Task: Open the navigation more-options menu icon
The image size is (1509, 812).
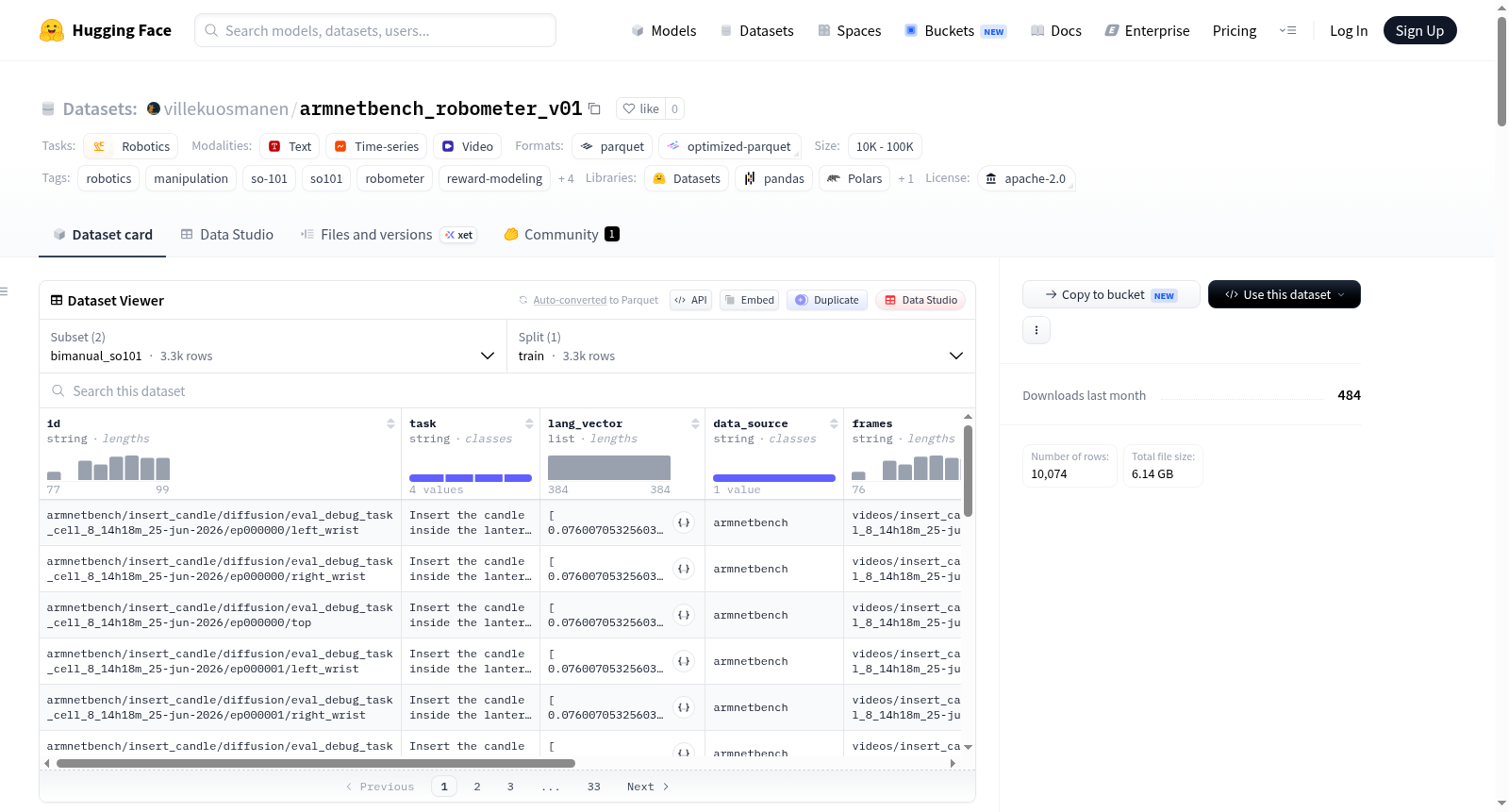Action: coord(1287,30)
